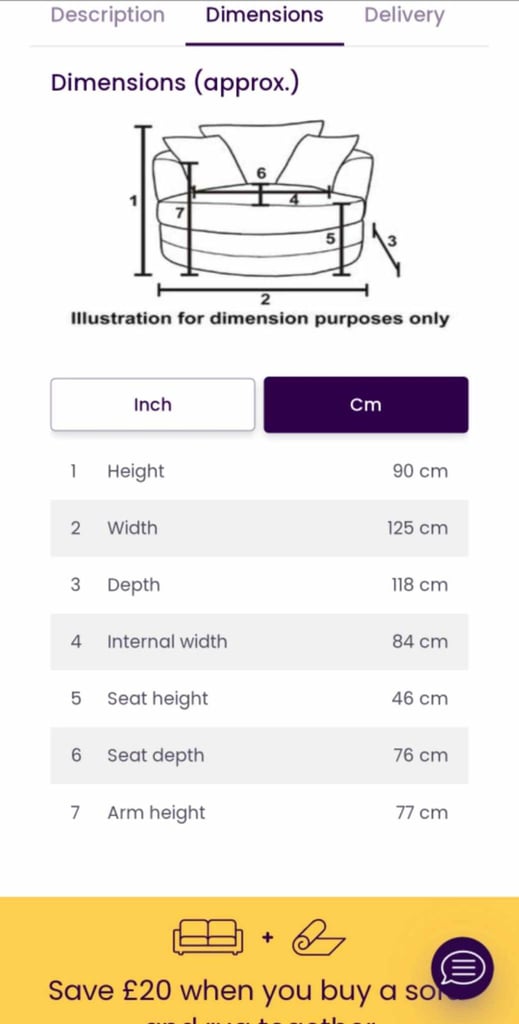Tap the sofa icon in the yellow banner
Viewport: 519px width, 1024px height.
click(208, 937)
